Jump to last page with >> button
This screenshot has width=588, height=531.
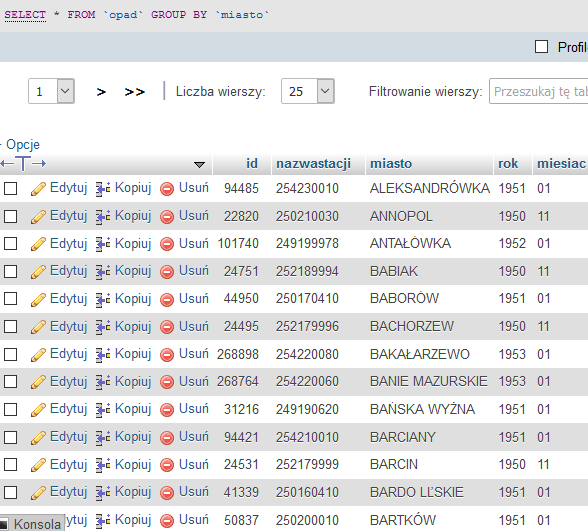(x=135, y=92)
